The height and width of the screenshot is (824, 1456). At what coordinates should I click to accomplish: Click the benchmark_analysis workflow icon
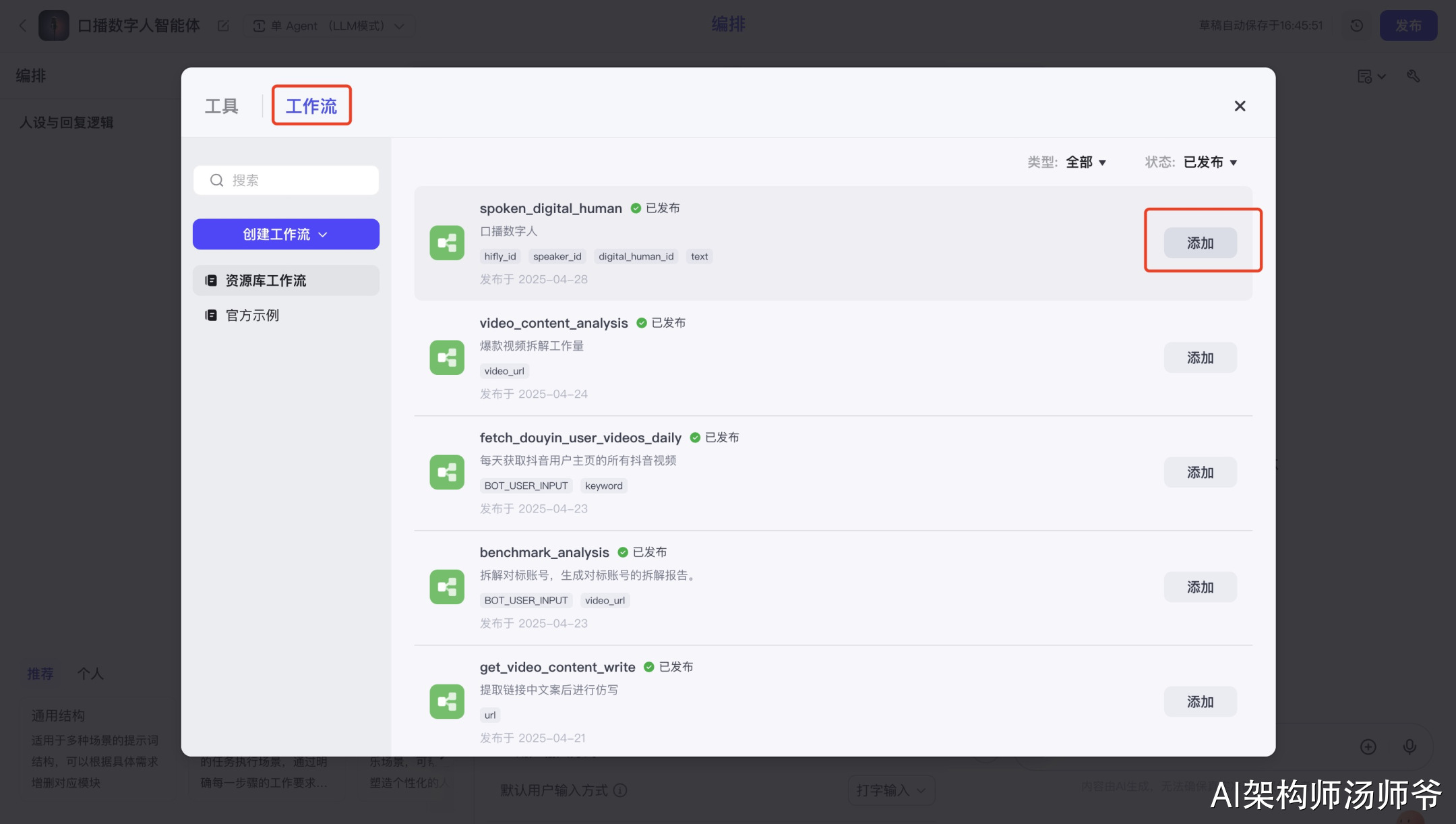click(x=447, y=587)
